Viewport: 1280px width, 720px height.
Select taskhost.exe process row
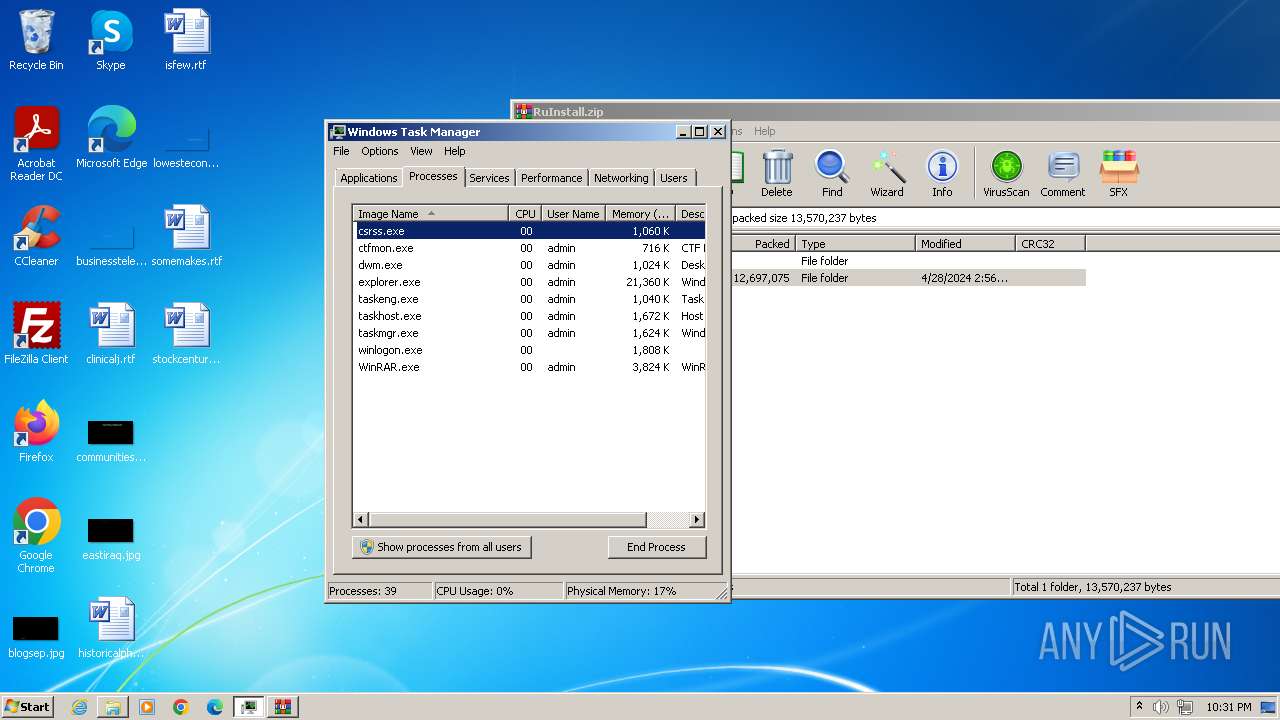point(529,316)
